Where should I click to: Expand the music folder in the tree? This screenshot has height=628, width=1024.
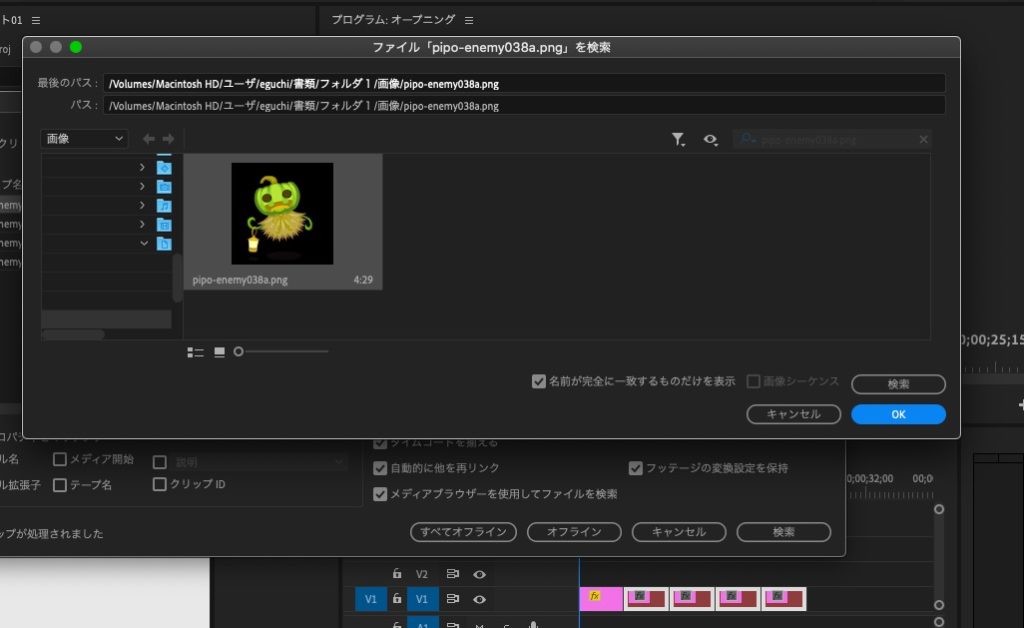[142, 205]
